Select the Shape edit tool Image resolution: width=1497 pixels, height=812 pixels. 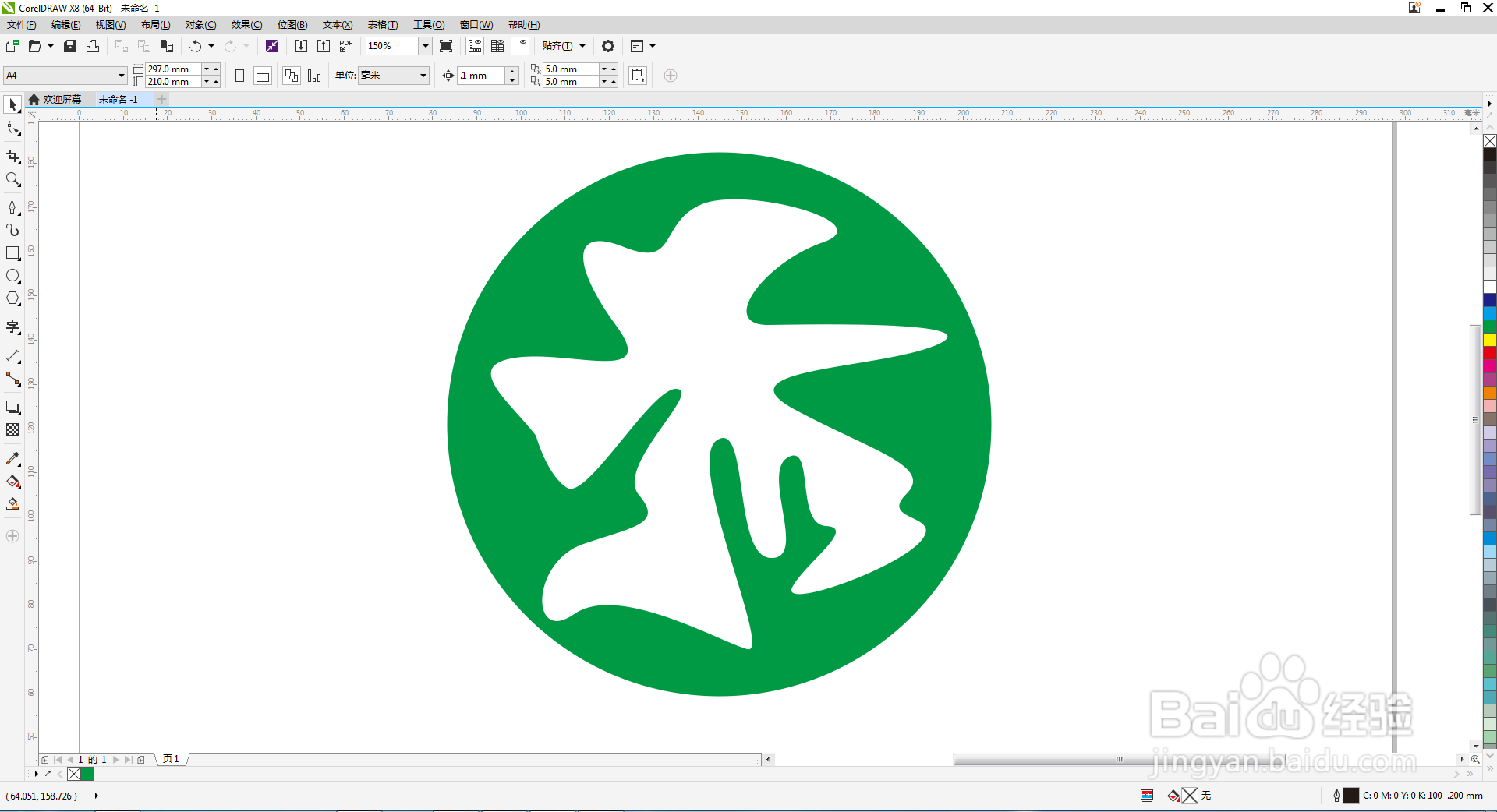pos(12,128)
